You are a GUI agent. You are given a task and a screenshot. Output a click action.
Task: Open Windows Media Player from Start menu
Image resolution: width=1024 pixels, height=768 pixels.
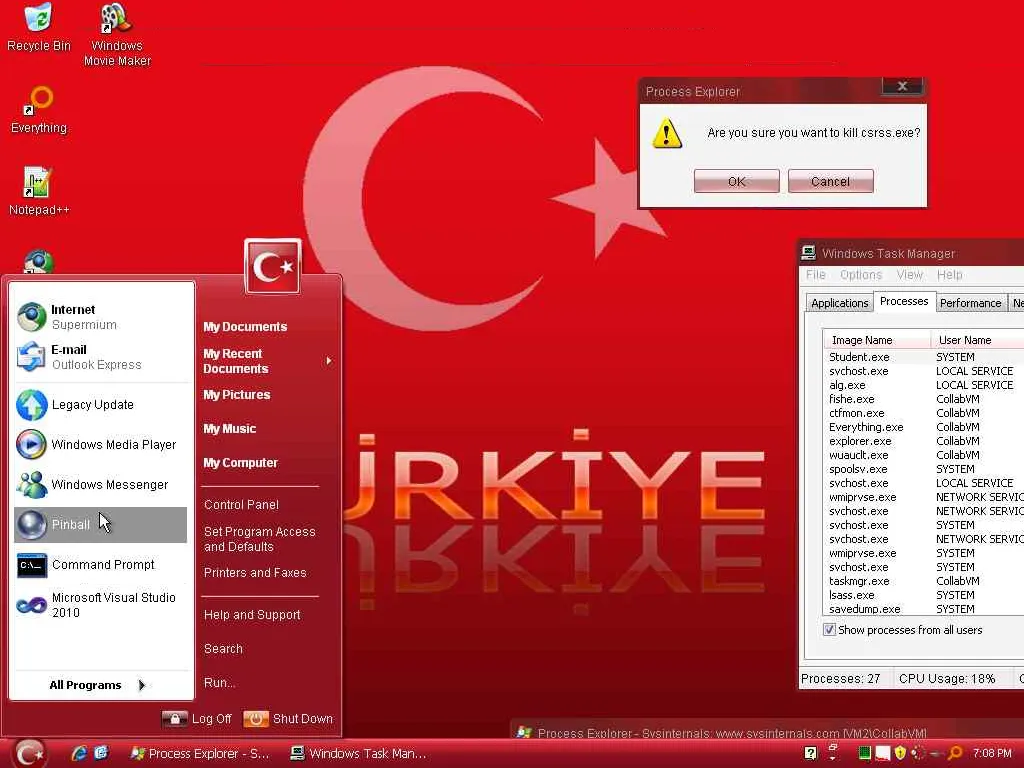point(101,445)
